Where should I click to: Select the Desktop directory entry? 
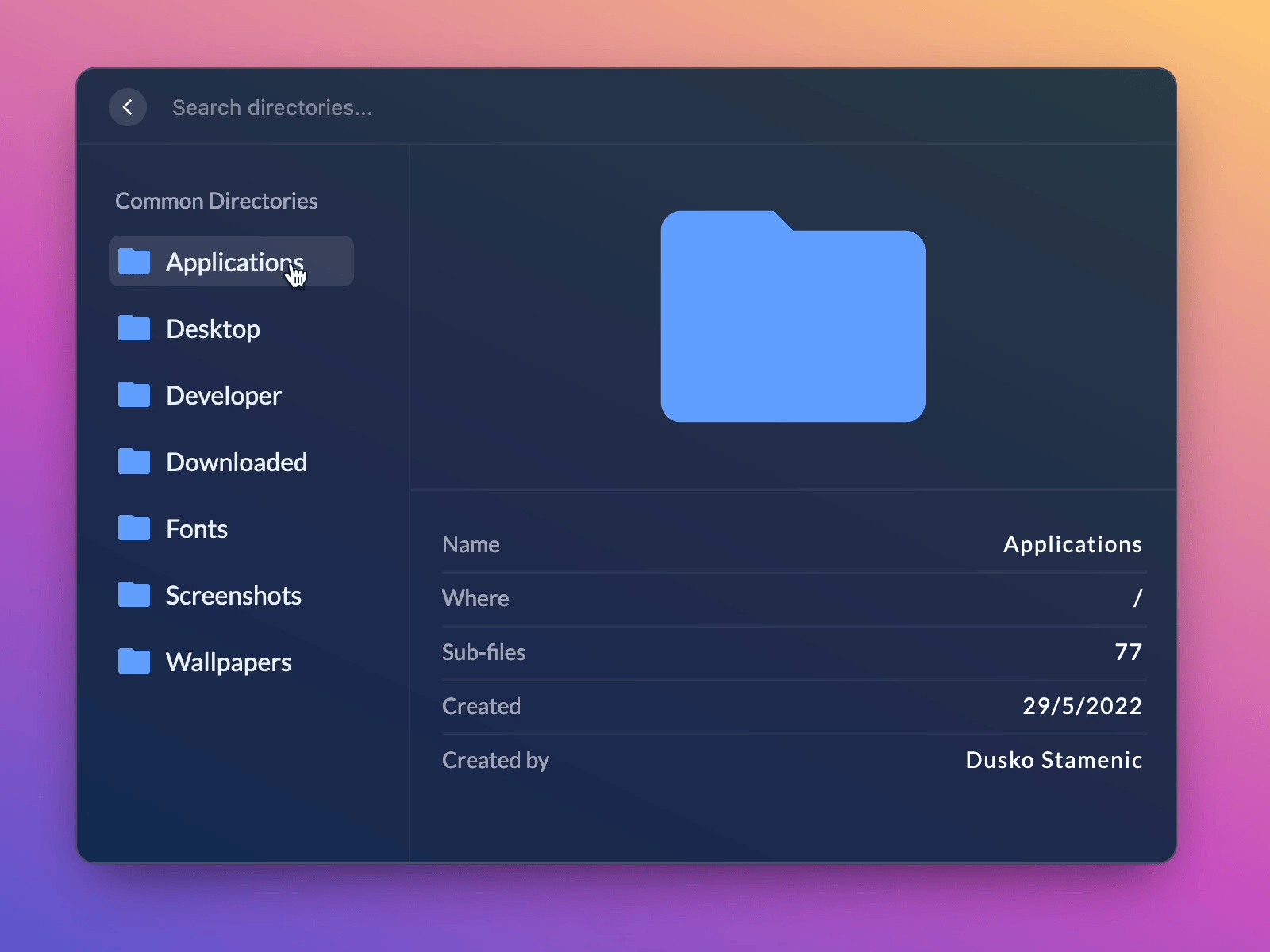213,328
